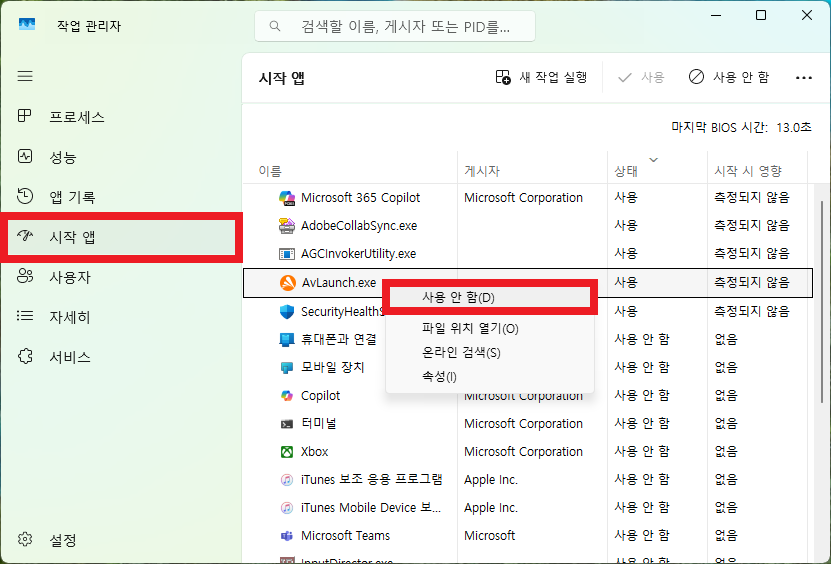Maximize the Task Manager window

tap(761, 15)
